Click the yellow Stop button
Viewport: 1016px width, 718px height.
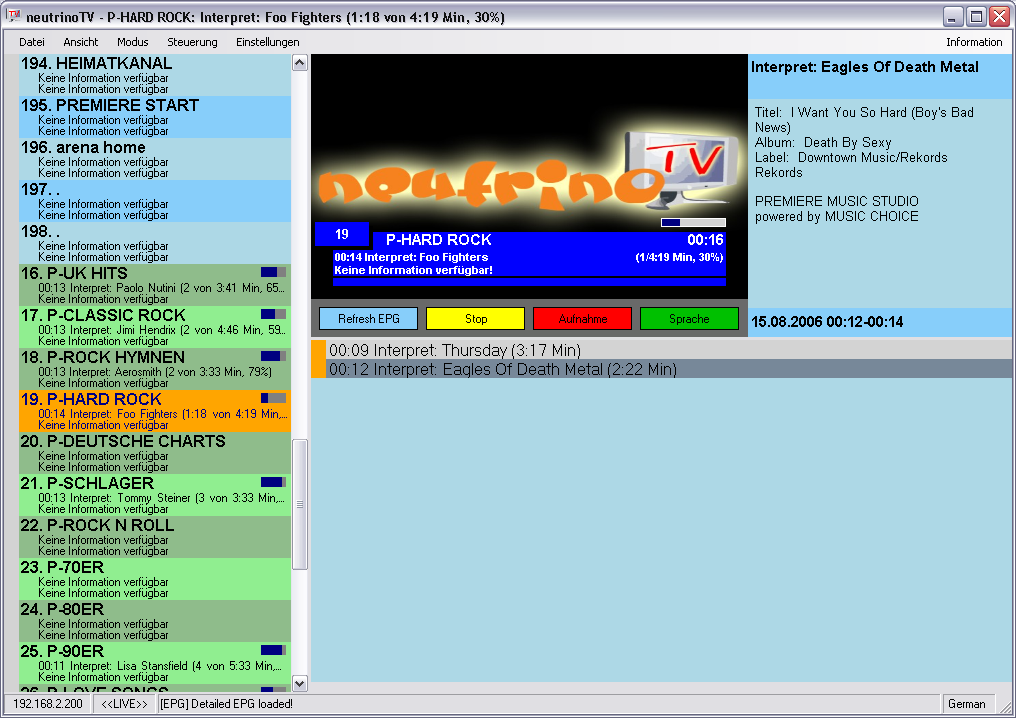point(476,319)
